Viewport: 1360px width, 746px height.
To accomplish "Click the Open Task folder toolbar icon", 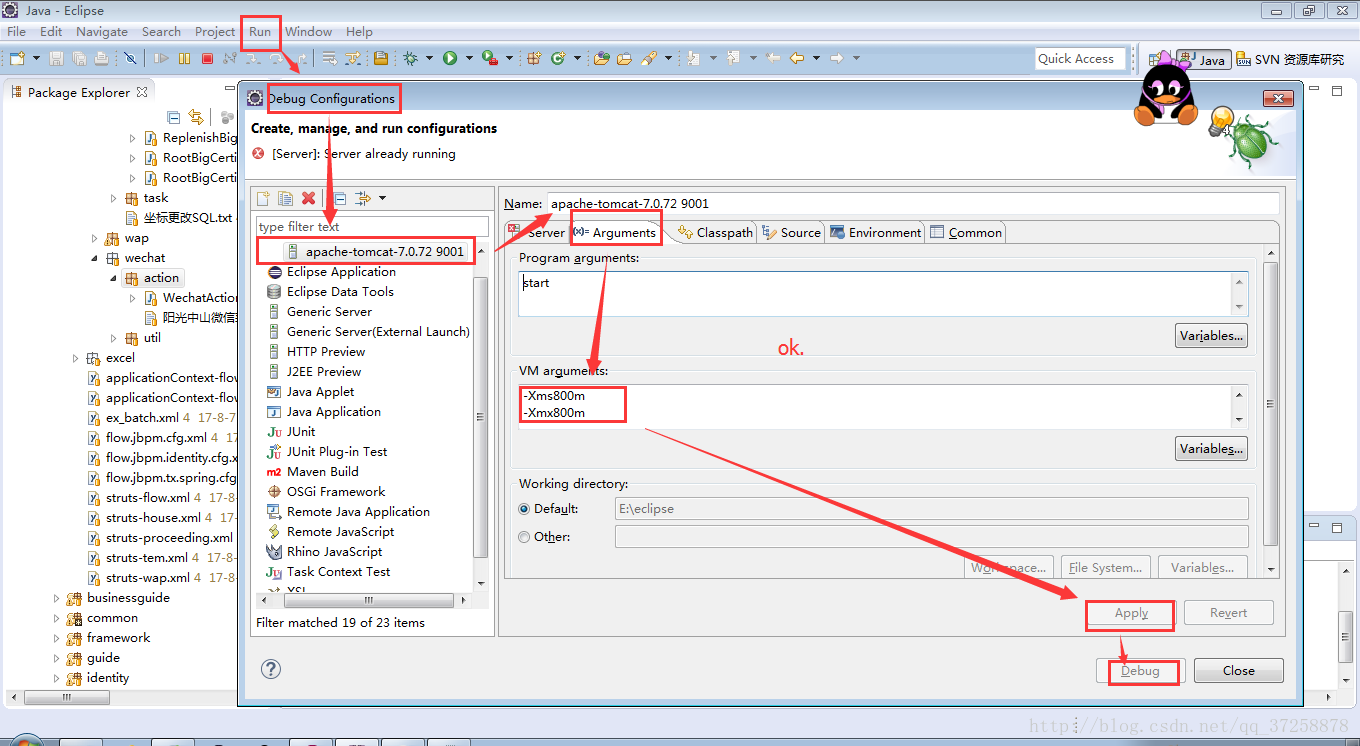I will pyautogui.click(x=624, y=59).
